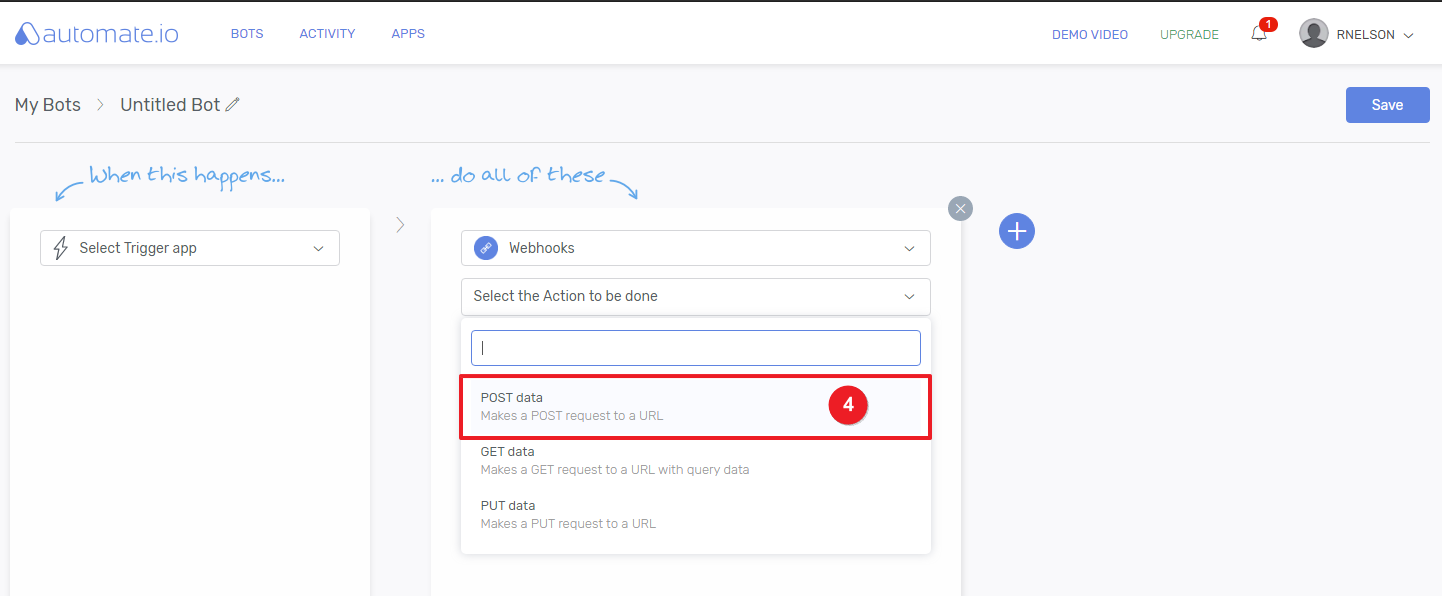Edit bot name with pencil icon
Screen dimensions: 1442x596
pyautogui.click(x=233, y=105)
